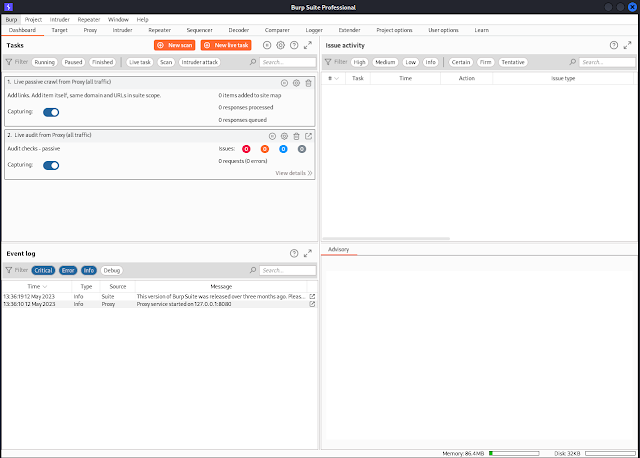Toggle the Running tasks filter

click(x=44, y=62)
